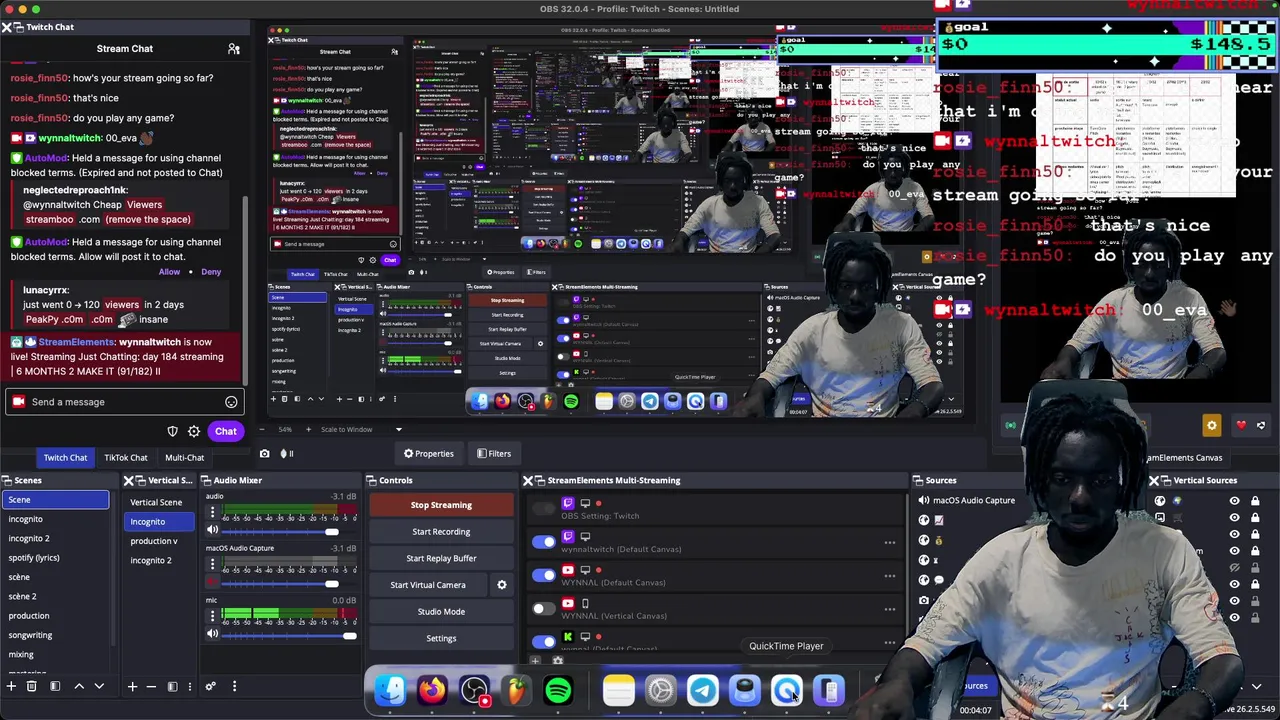Image resolution: width=1280 pixels, height=720 pixels.
Task: Open FL Studio from the dock
Action: point(516,690)
